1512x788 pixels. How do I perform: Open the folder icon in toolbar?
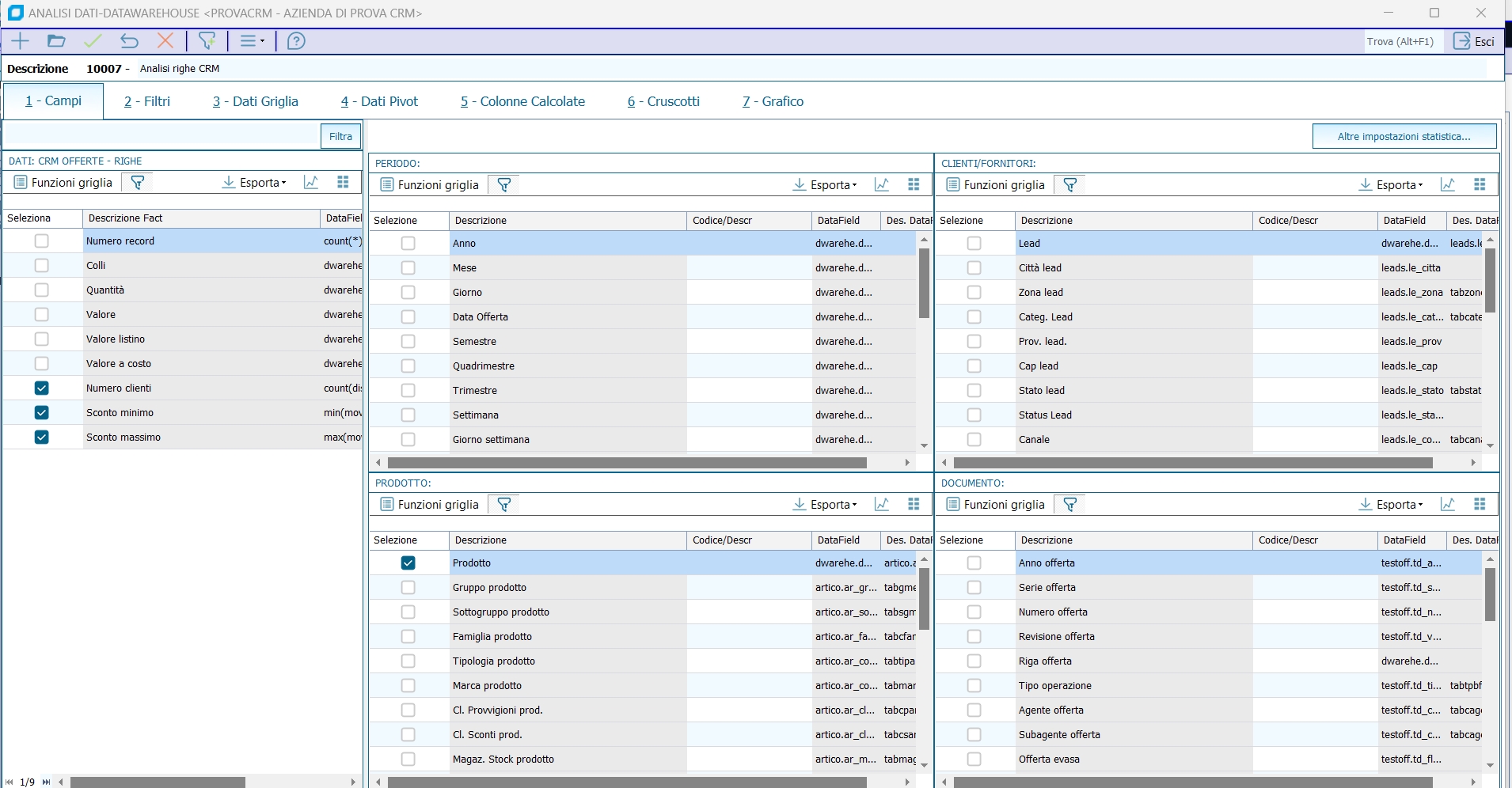click(x=56, y=41)
